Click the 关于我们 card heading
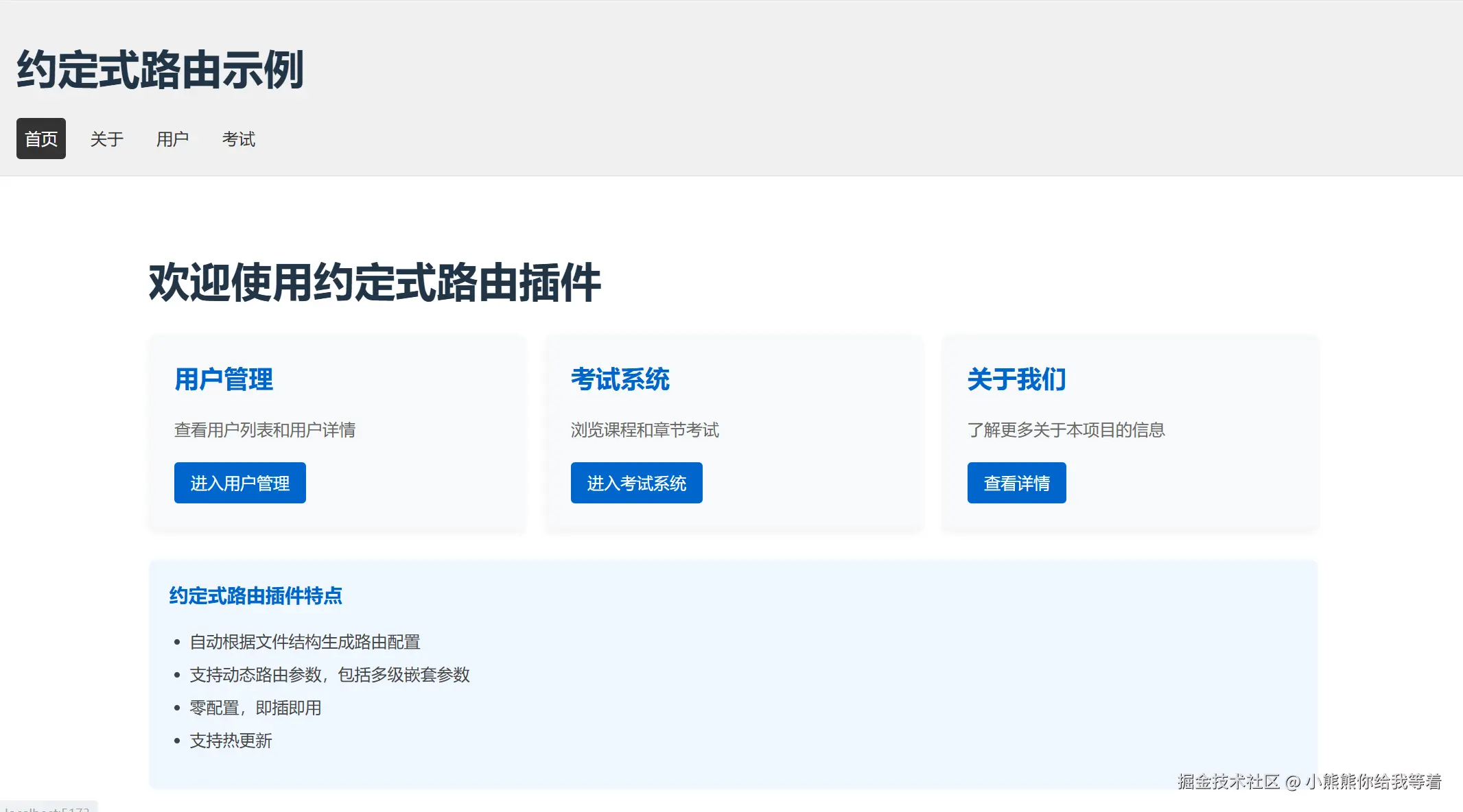 [1016, 379]
